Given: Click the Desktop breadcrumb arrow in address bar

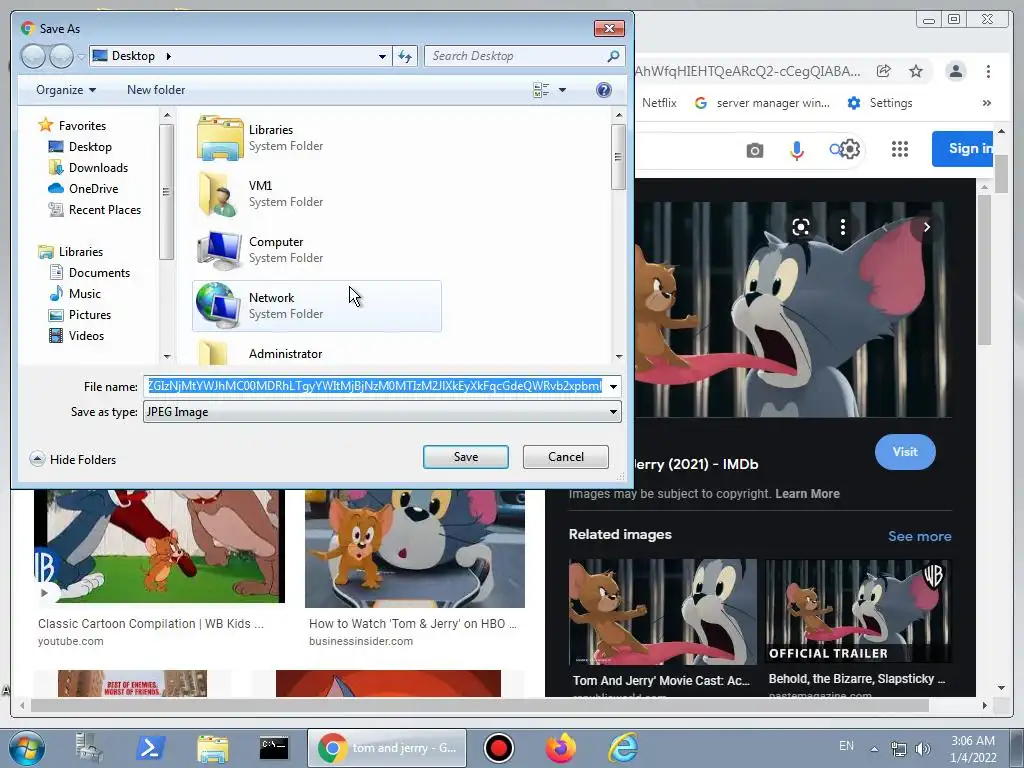Looking at the screenshot, I should click(x=168, y=56).
